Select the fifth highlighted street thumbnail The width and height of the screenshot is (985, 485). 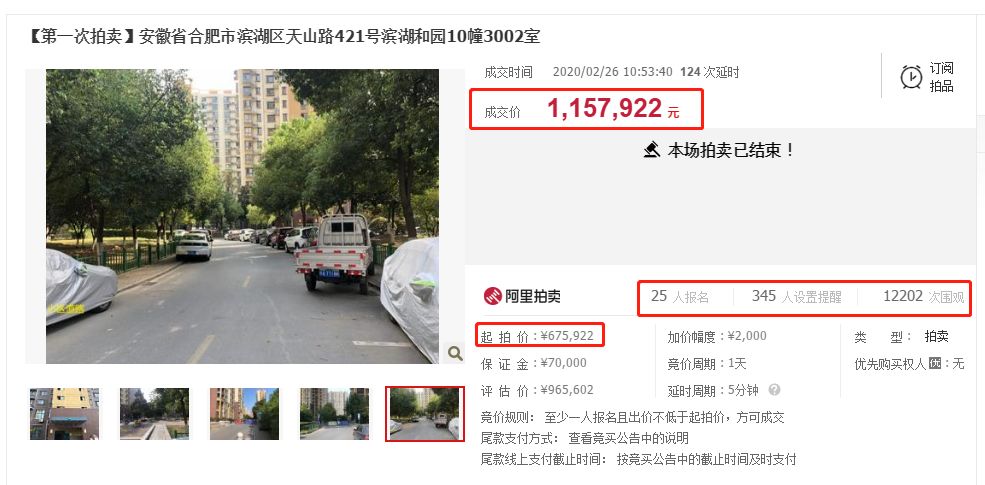tap(425, 413)
